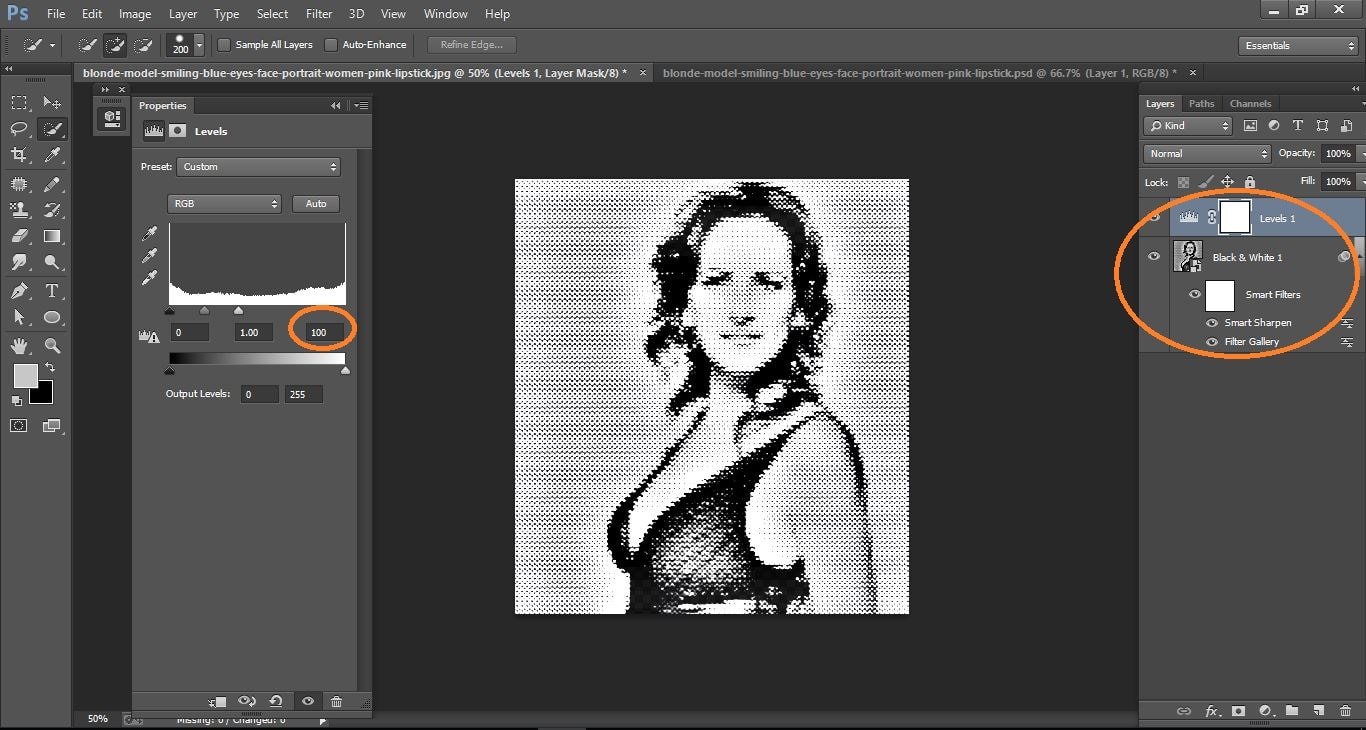Switch to the Channels tab
This screenshot has height=730, width=1366.
[1251, 103]
